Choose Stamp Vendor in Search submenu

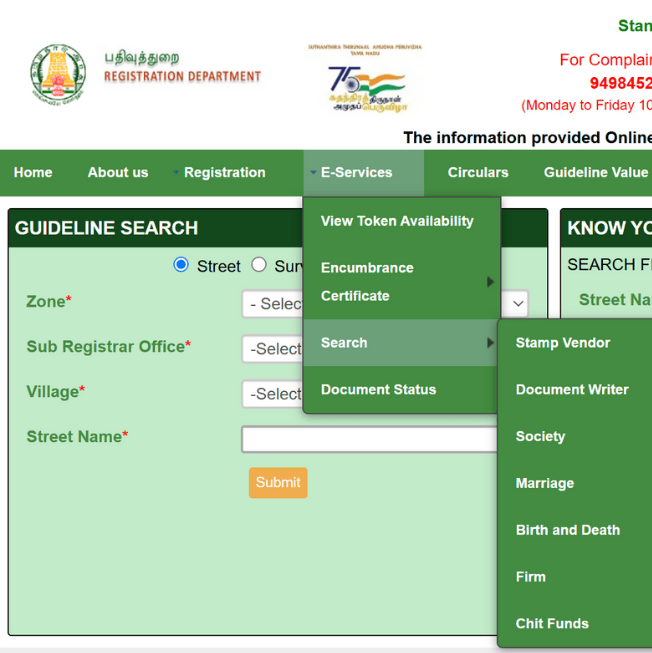[562, 343]
